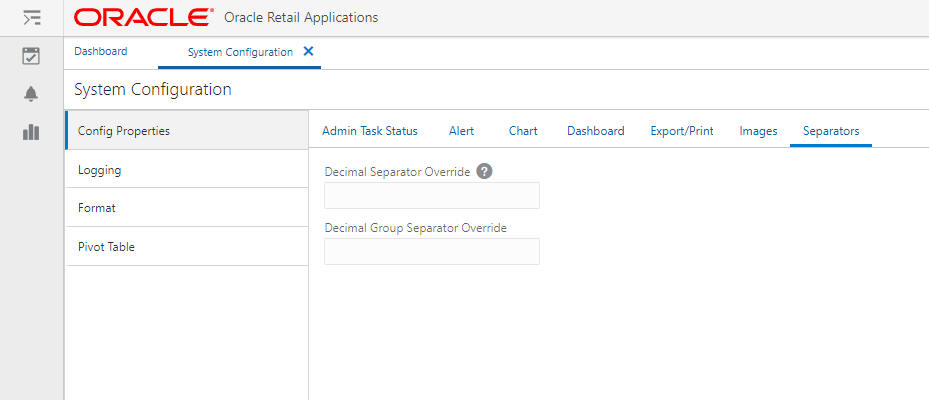Close the System Configuration tab
Image resolution: width=929 pixels, height=400 pixels.
click(x=308, y=51)
